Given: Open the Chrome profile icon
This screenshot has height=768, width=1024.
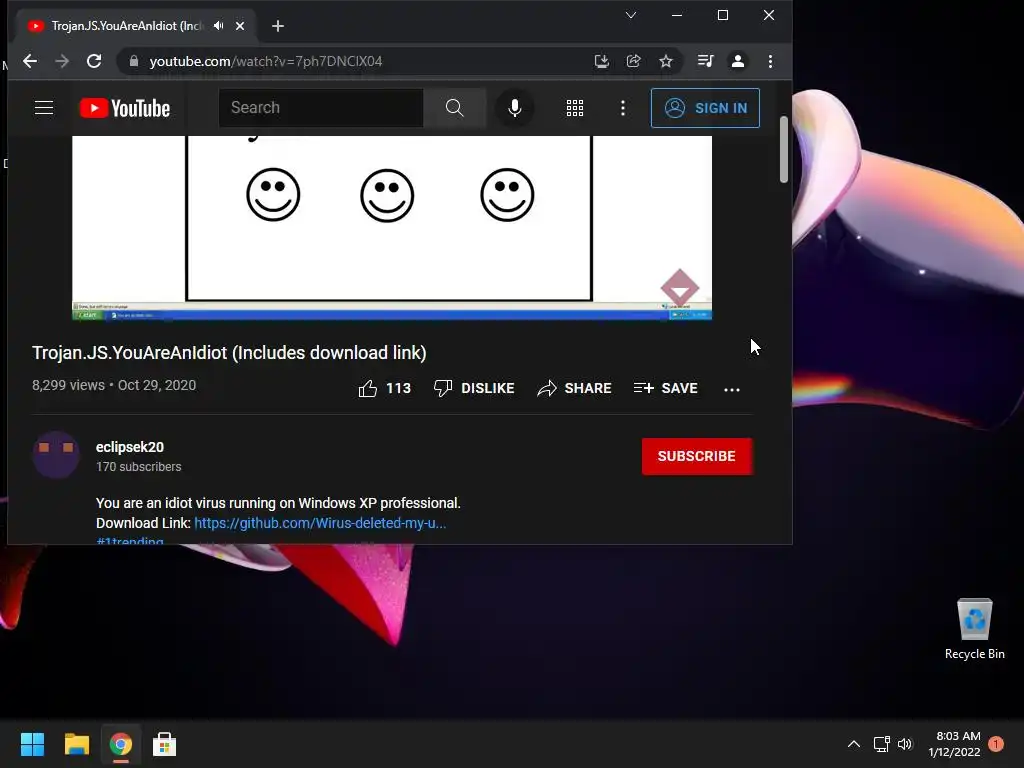Looking at the screenshot, I should pos(737,61).
